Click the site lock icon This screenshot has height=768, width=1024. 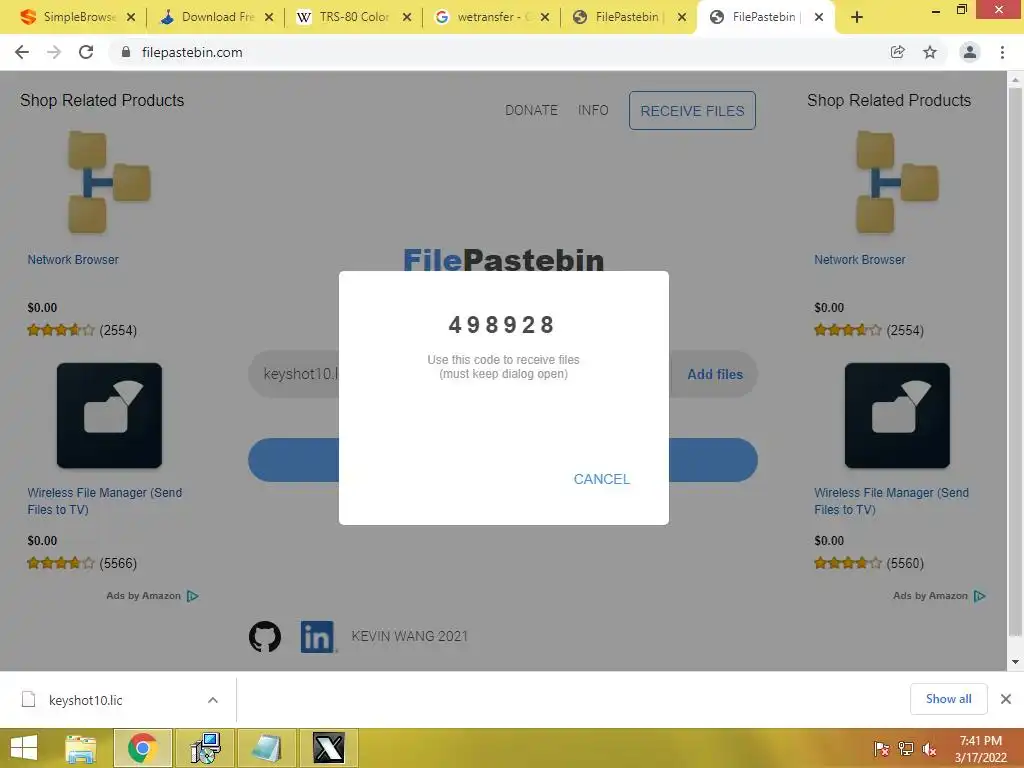126,52
